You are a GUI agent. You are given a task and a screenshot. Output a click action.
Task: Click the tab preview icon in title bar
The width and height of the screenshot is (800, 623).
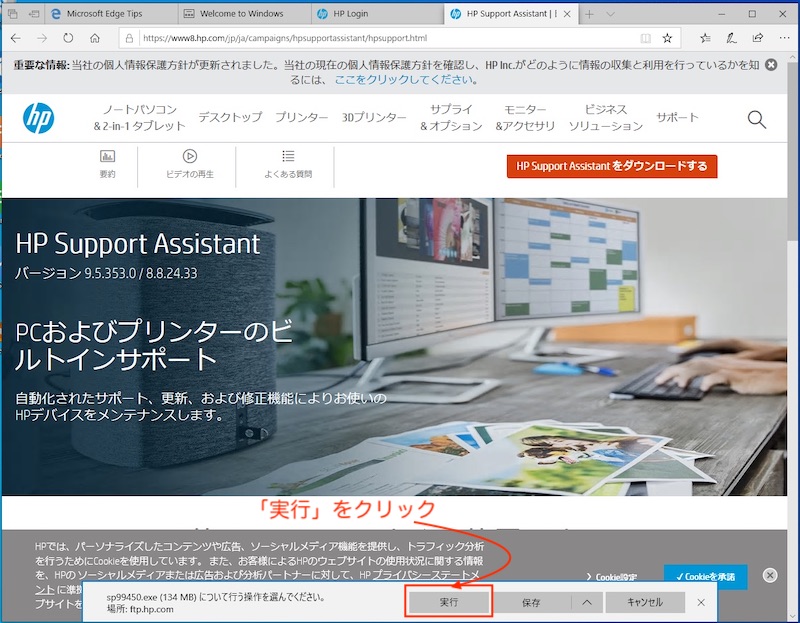(x=13, y=14)
